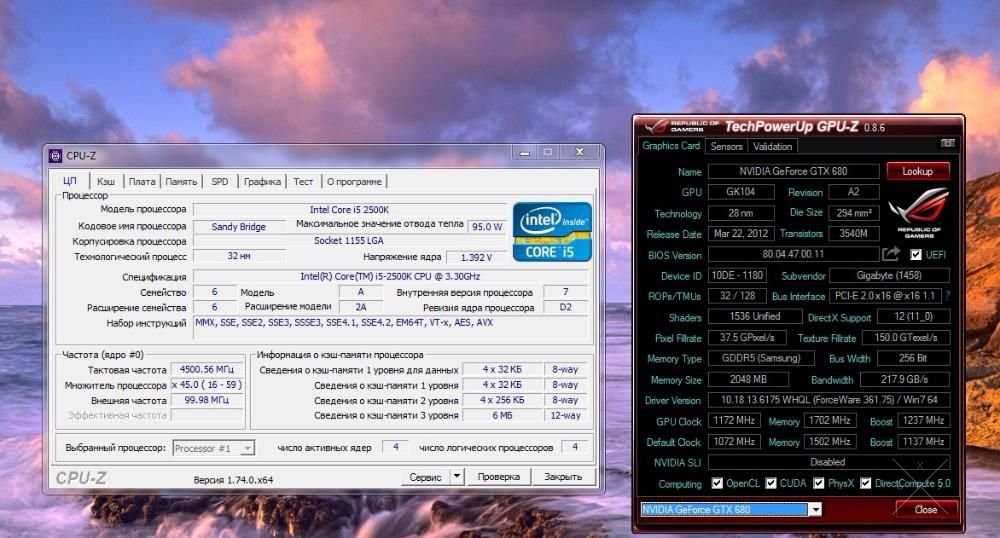The width and height of the screenshot is (1000, 538).
Task: Toggle the PhysX checkbox
Action: [x=819, y=483]
